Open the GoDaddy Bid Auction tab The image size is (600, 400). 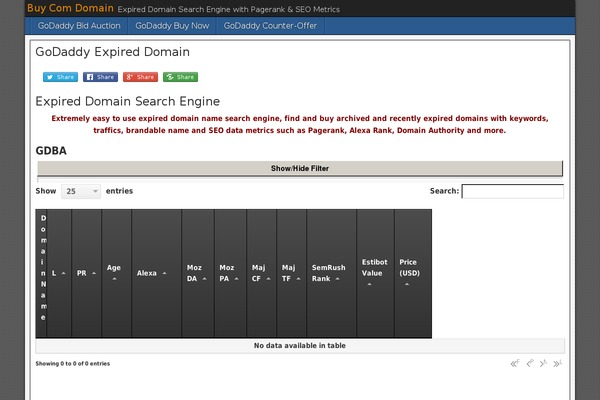[79, 26]
